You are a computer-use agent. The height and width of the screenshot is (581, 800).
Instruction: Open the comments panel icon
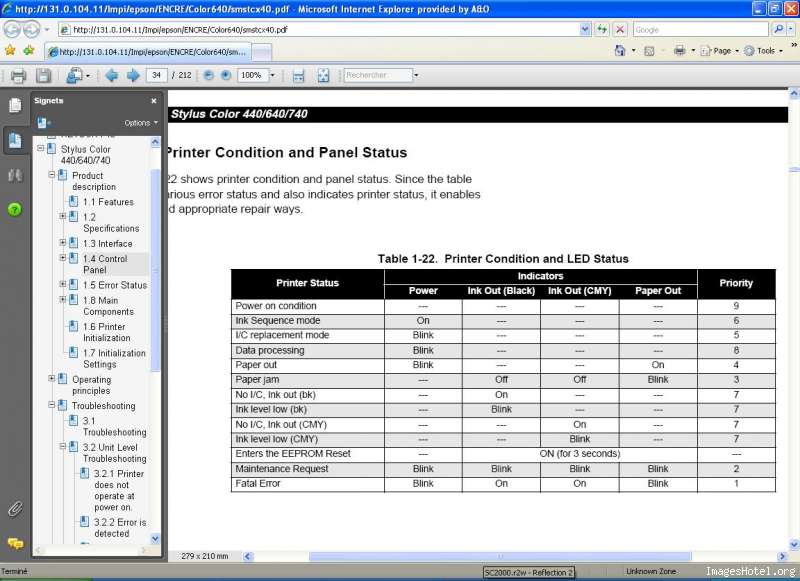point(15,543)
